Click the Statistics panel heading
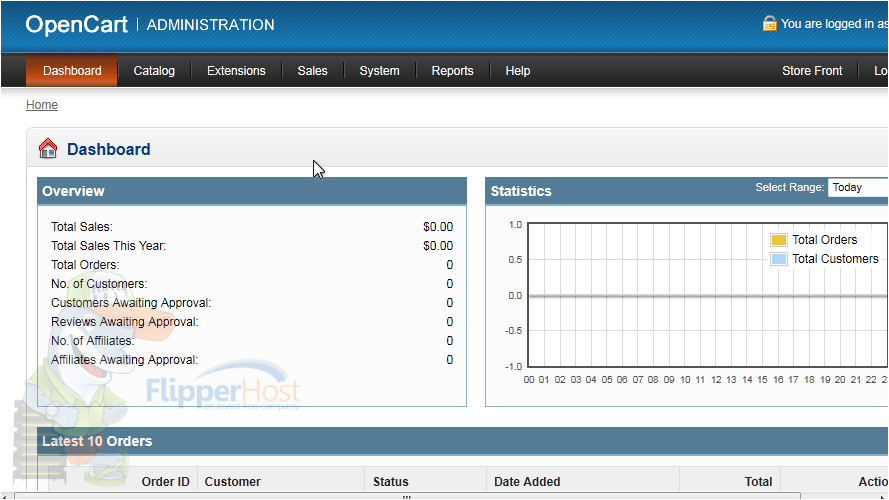889x500 pixels. click(520, 191)
